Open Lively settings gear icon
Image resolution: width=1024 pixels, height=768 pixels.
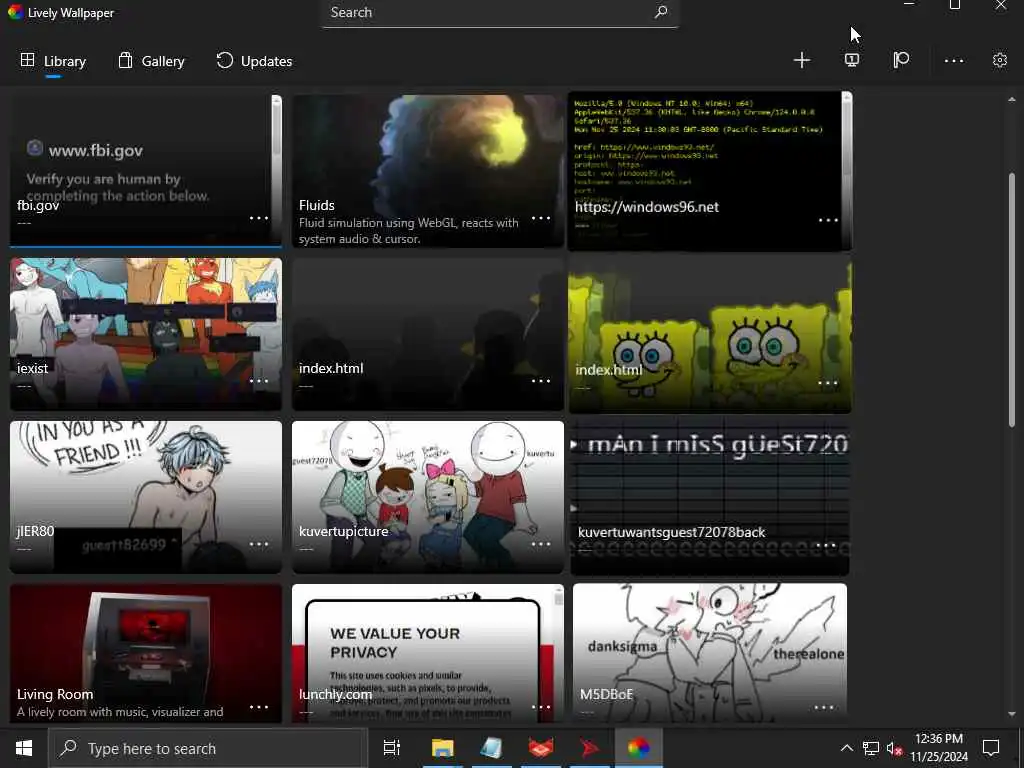click(999, 61)
